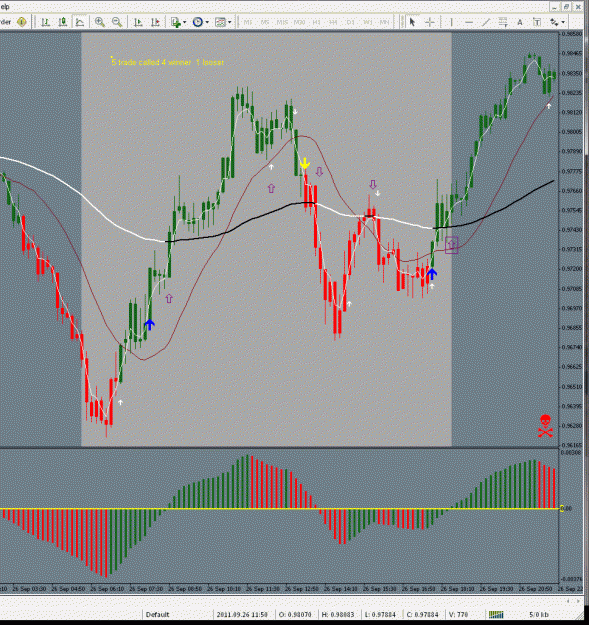589x625 pixels.
Task: Click the chart tabs scroll right arrow
Action: [x=578, y=601]
